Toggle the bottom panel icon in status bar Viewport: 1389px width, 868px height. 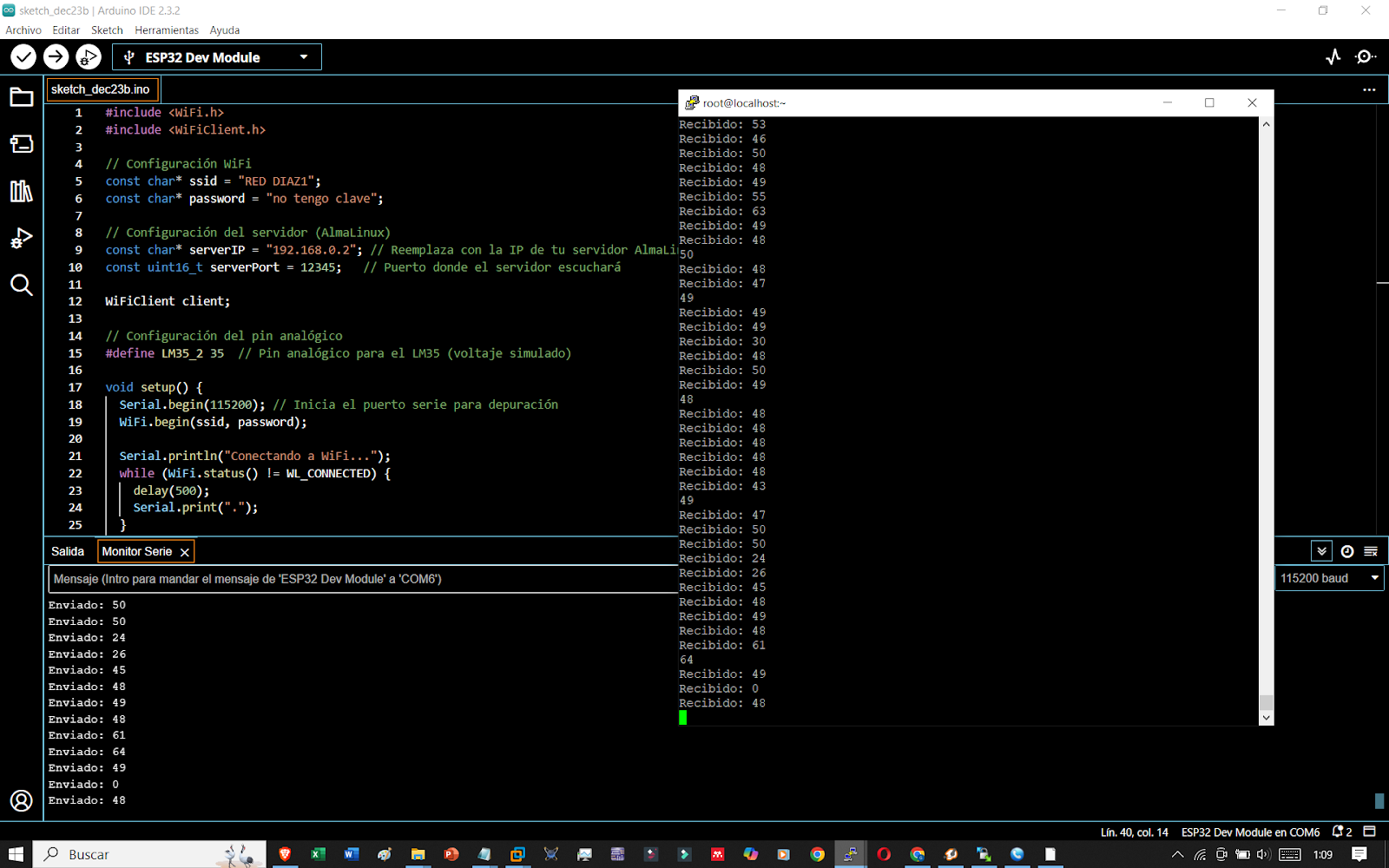[1370, 832]
